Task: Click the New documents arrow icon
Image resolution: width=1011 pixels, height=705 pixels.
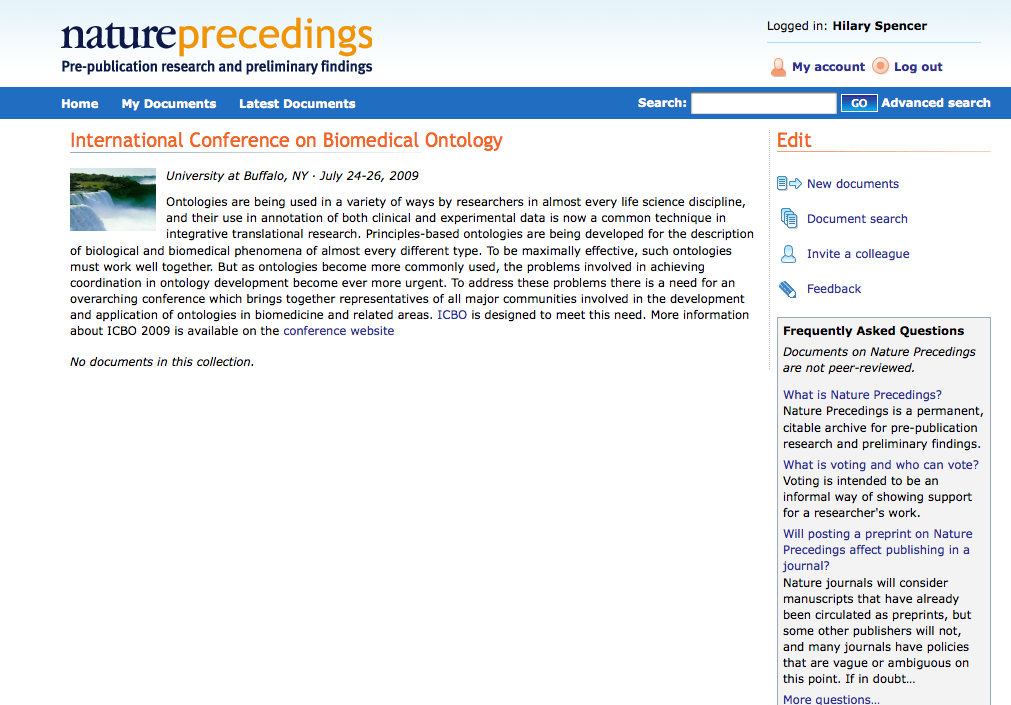Action: (789, 183)
